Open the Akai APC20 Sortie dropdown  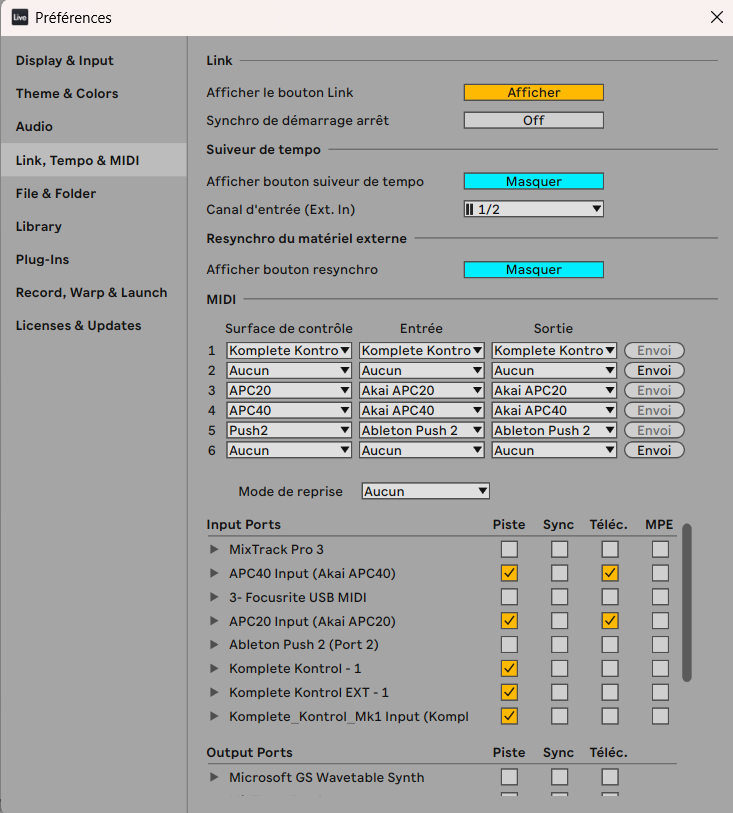coord(554,390)
